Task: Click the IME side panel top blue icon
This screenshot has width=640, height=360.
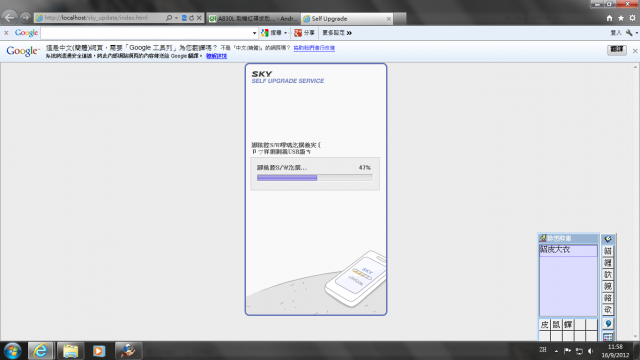Action: (608, 239)
